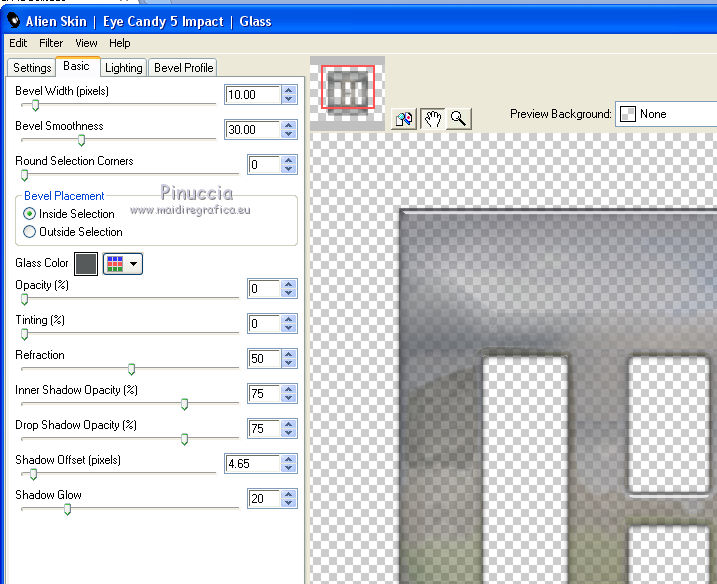
Task: Increase Inner Shadow Opacity with up arrow
Action: click(289, 389)
